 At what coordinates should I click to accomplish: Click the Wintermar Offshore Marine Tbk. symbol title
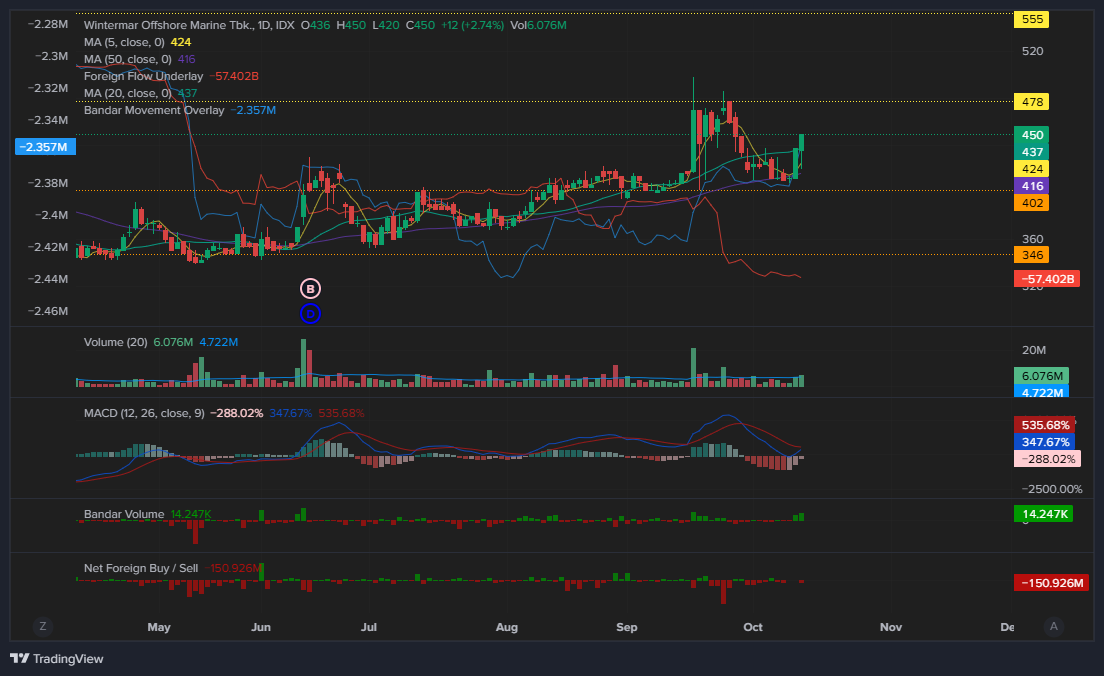[158, 25]
